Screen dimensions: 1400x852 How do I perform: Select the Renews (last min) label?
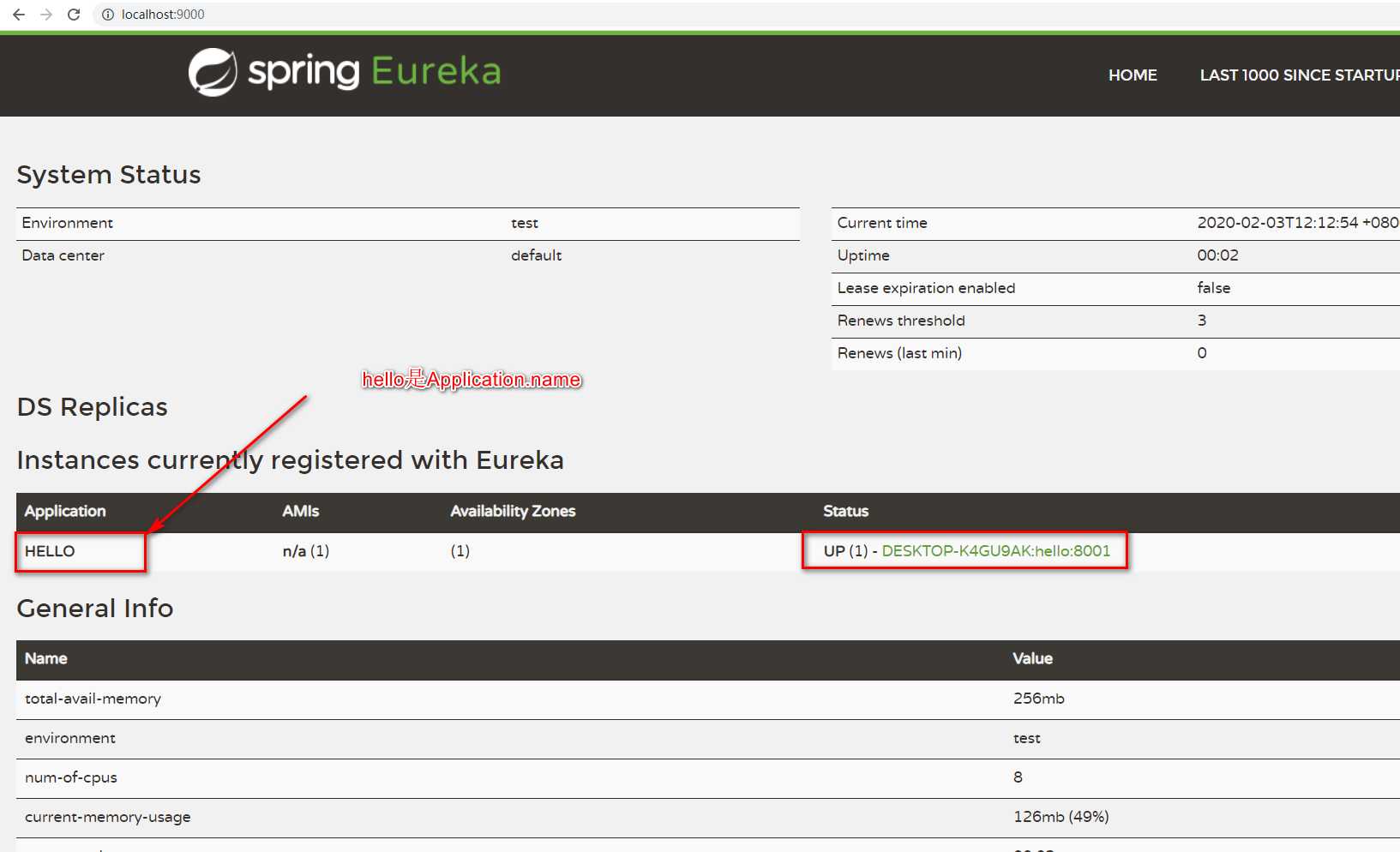pos(899,353)
